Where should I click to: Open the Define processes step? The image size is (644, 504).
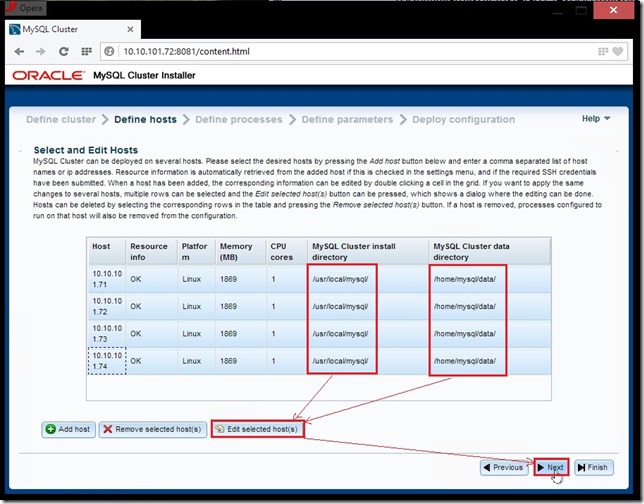pyautogui.click(x=239, y=120)
